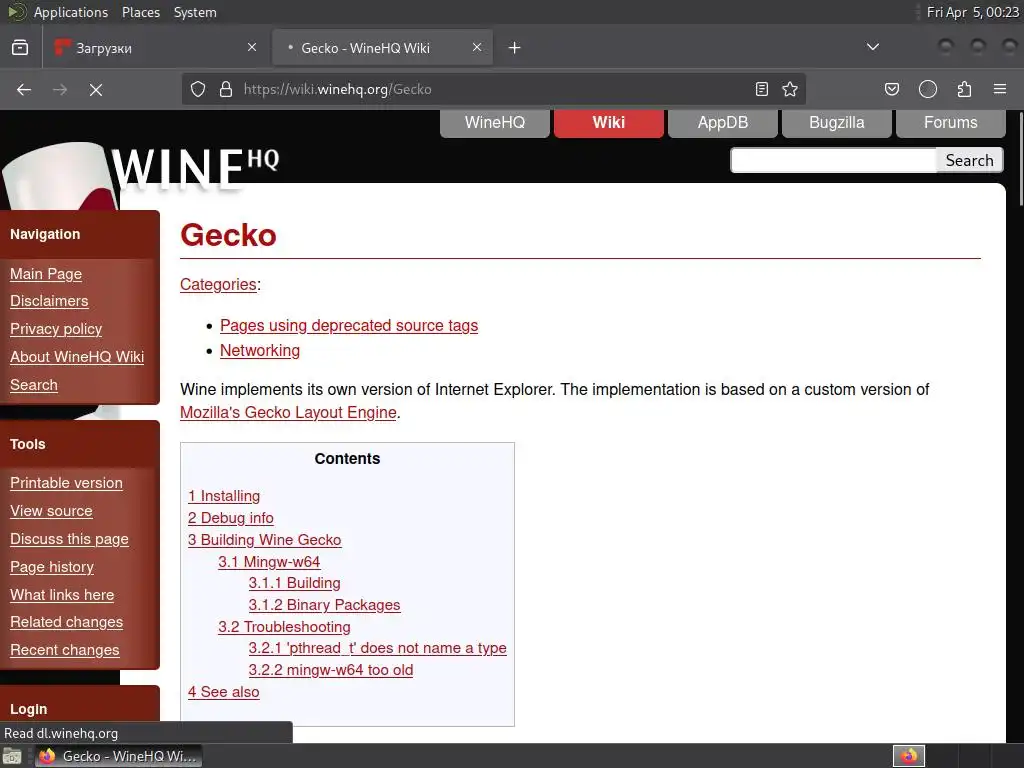Open Firefox View icon at tab strip start
1024x768 pixels.
coord(20,48)
